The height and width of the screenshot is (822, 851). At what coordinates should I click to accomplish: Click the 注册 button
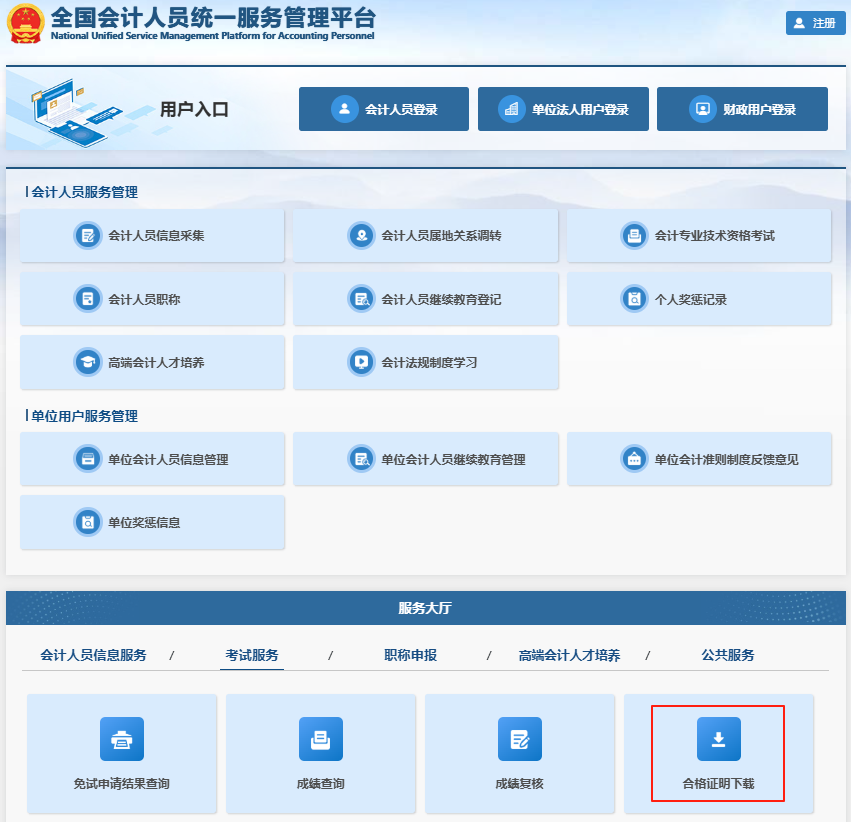[815, 22]
